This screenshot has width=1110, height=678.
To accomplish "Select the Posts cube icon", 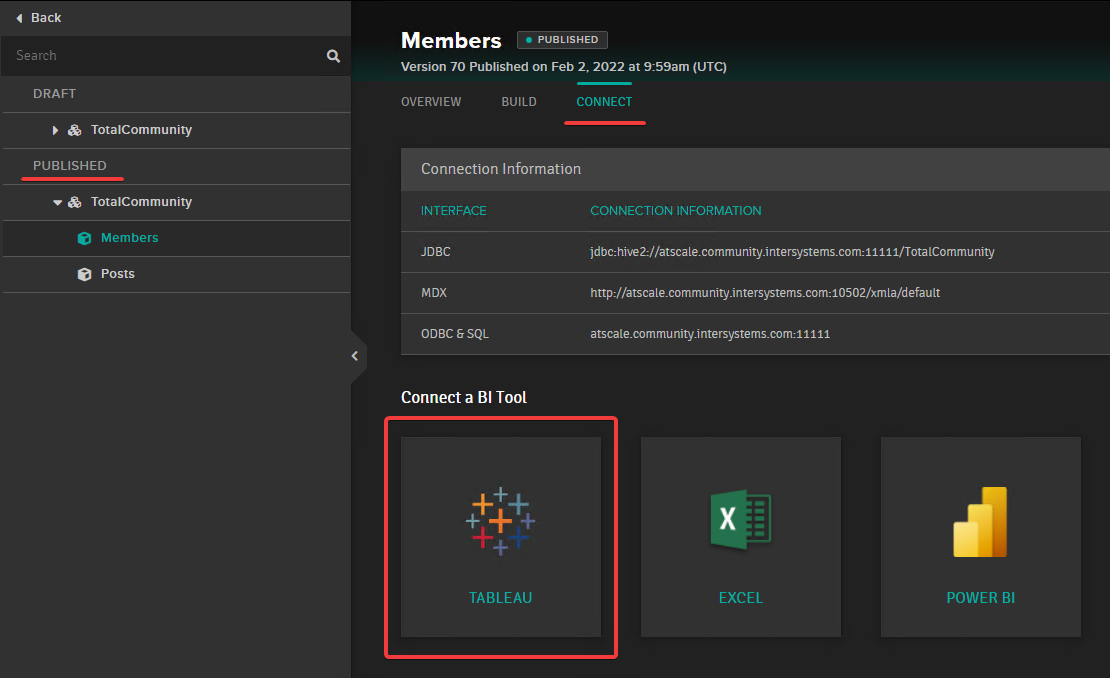I will tap(84, 275).
